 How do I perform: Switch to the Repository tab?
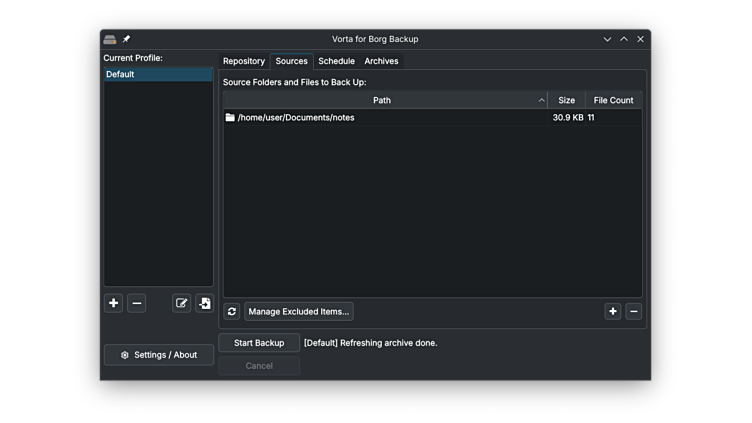pos(244,61)
